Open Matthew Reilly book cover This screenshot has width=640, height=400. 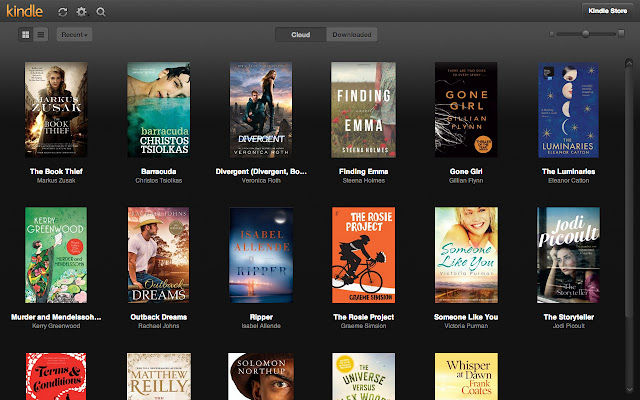[x=159, y=376]
